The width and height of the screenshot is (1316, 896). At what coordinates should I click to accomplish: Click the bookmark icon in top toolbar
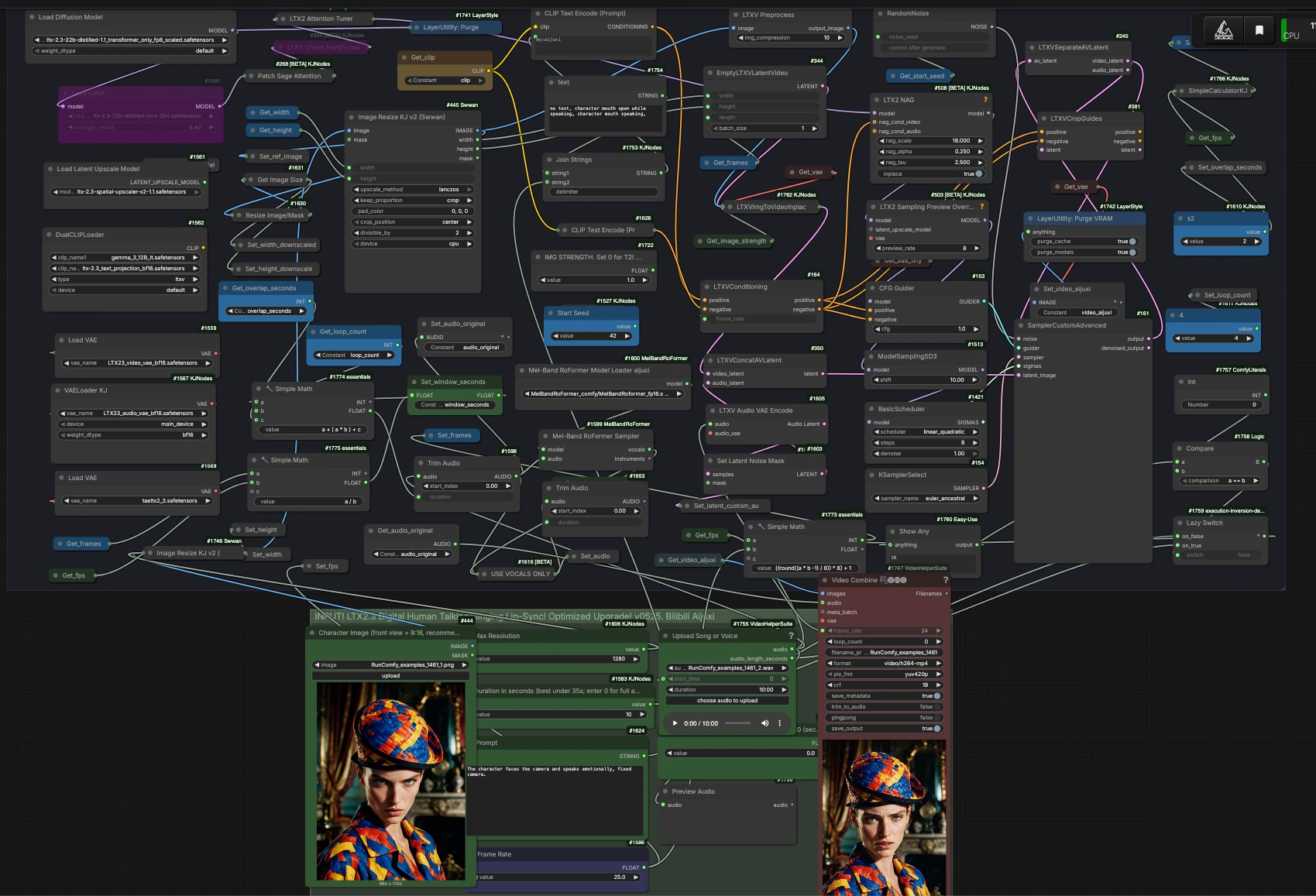coord(1259,30)
